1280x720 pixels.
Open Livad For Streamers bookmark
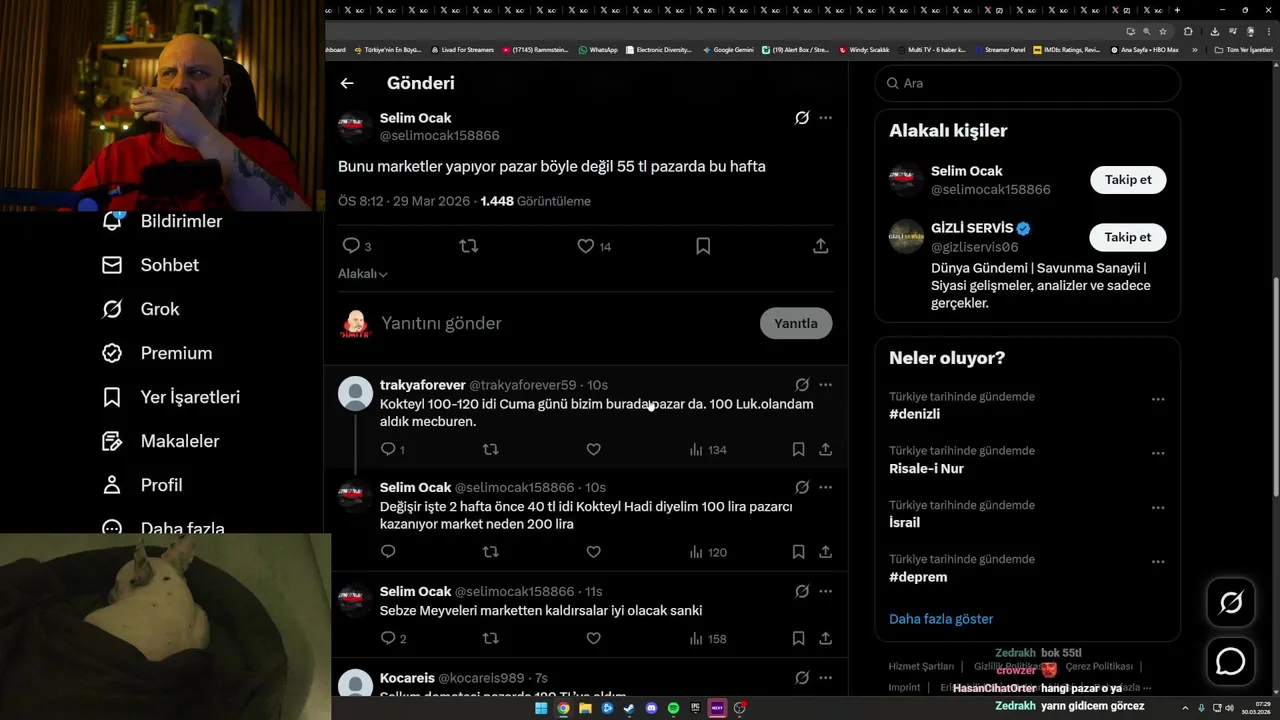point(462,49)
